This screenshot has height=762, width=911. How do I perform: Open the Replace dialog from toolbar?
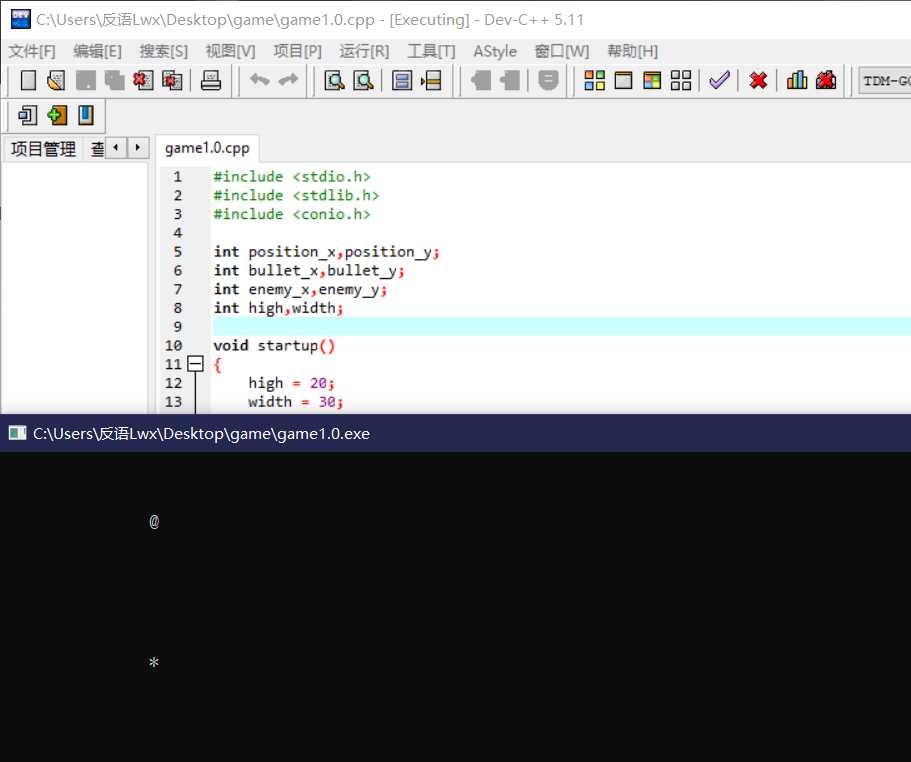click(363, 80)
